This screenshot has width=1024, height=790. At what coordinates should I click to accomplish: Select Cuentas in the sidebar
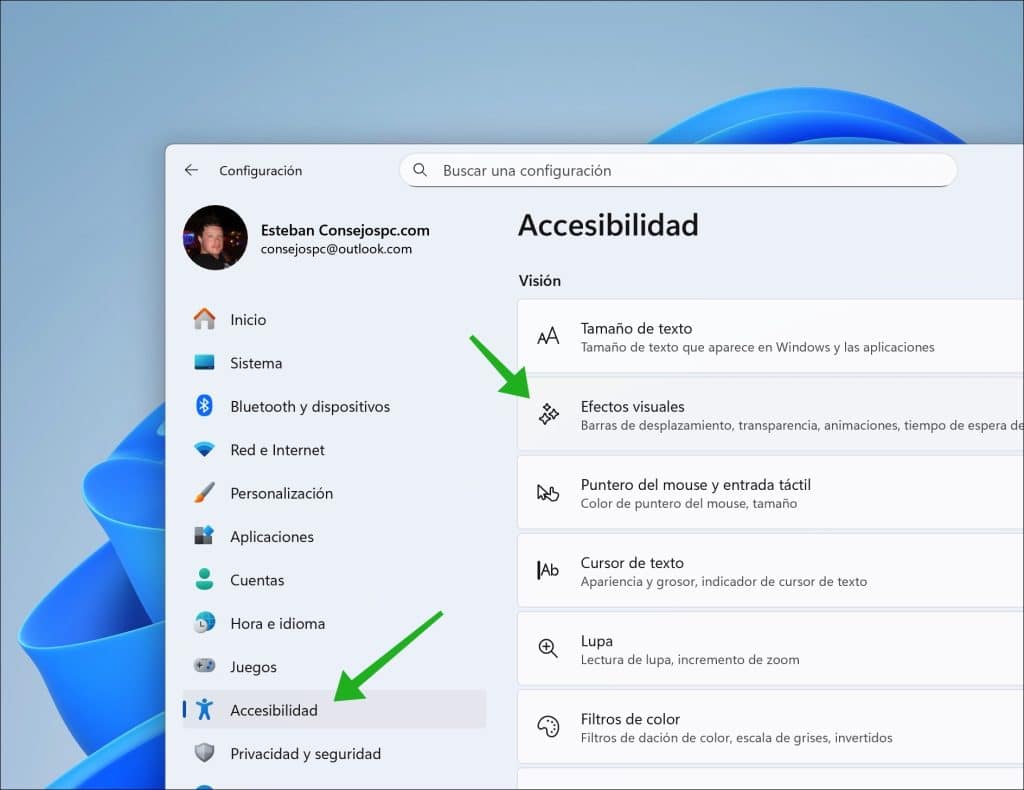[257, 580]
